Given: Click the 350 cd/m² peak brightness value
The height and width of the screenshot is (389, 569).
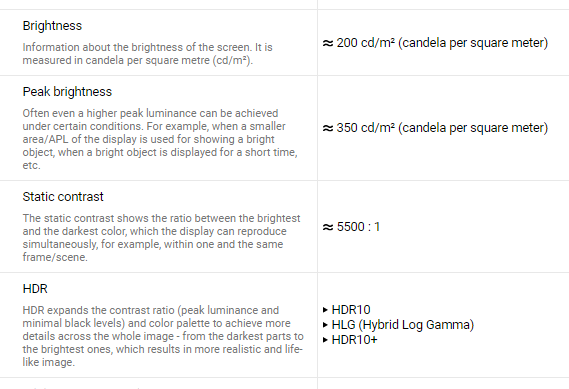Looking at the screenshot, I should (442, 128).
